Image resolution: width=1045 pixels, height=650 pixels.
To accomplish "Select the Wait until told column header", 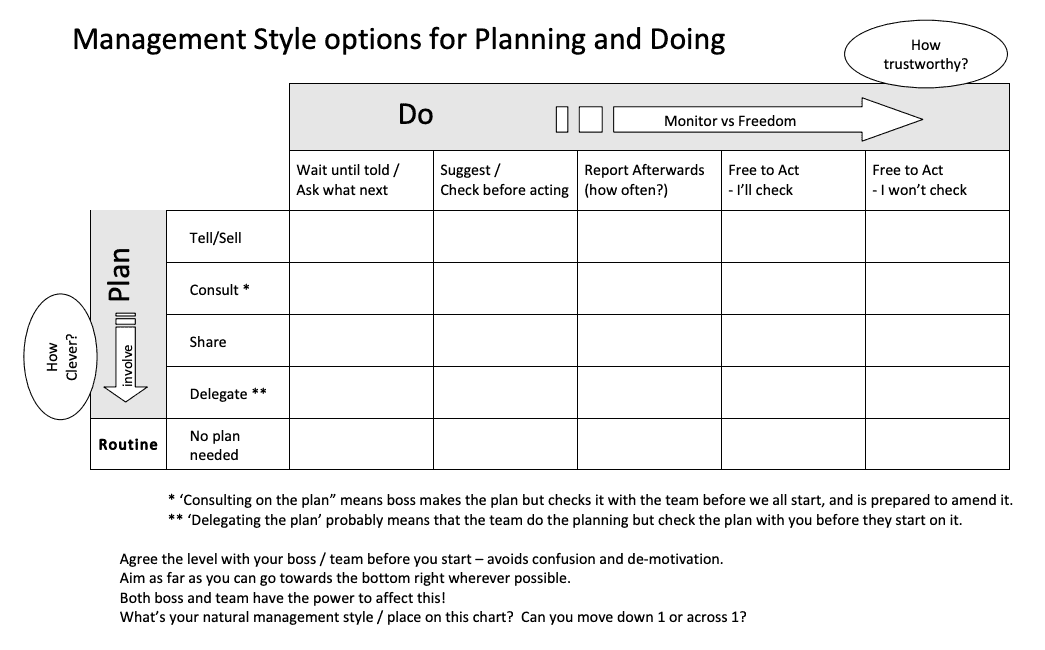I will [x=348, y=180].
